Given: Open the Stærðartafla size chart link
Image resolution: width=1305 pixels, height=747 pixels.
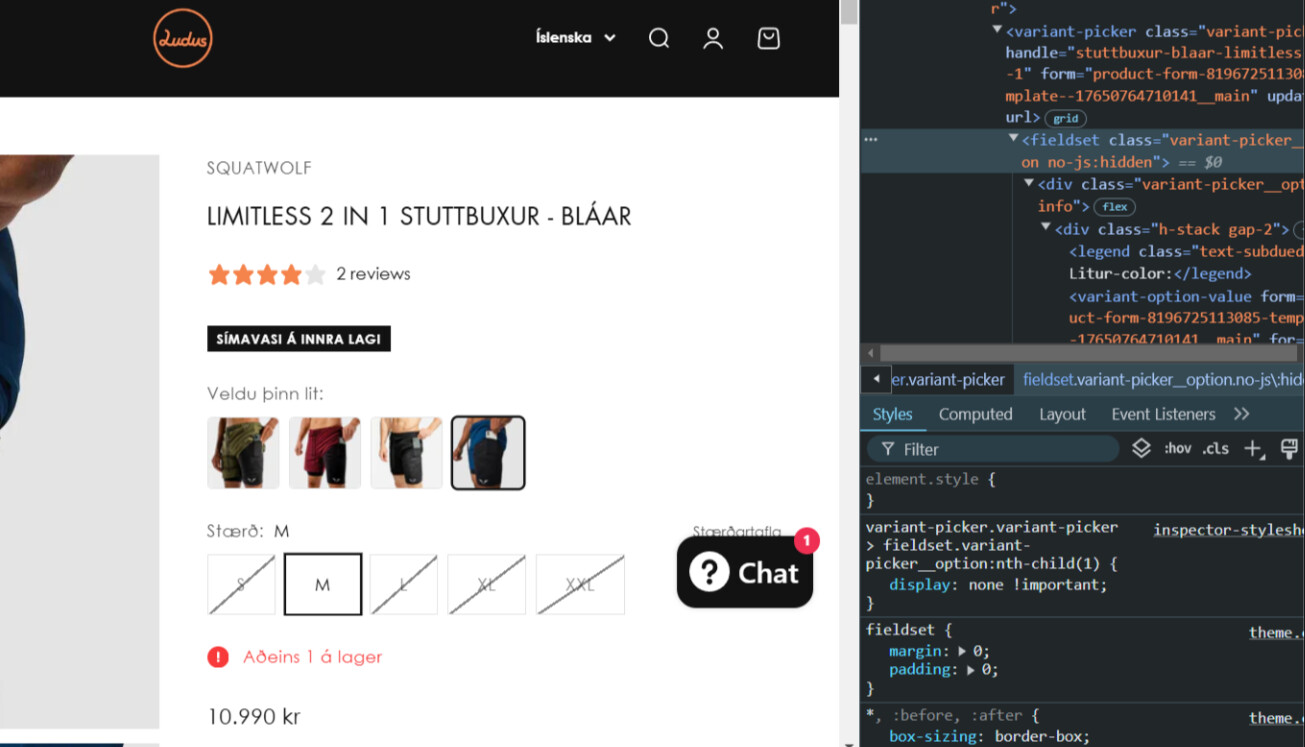Looking at the screenshot, I should tap(737, 532).
